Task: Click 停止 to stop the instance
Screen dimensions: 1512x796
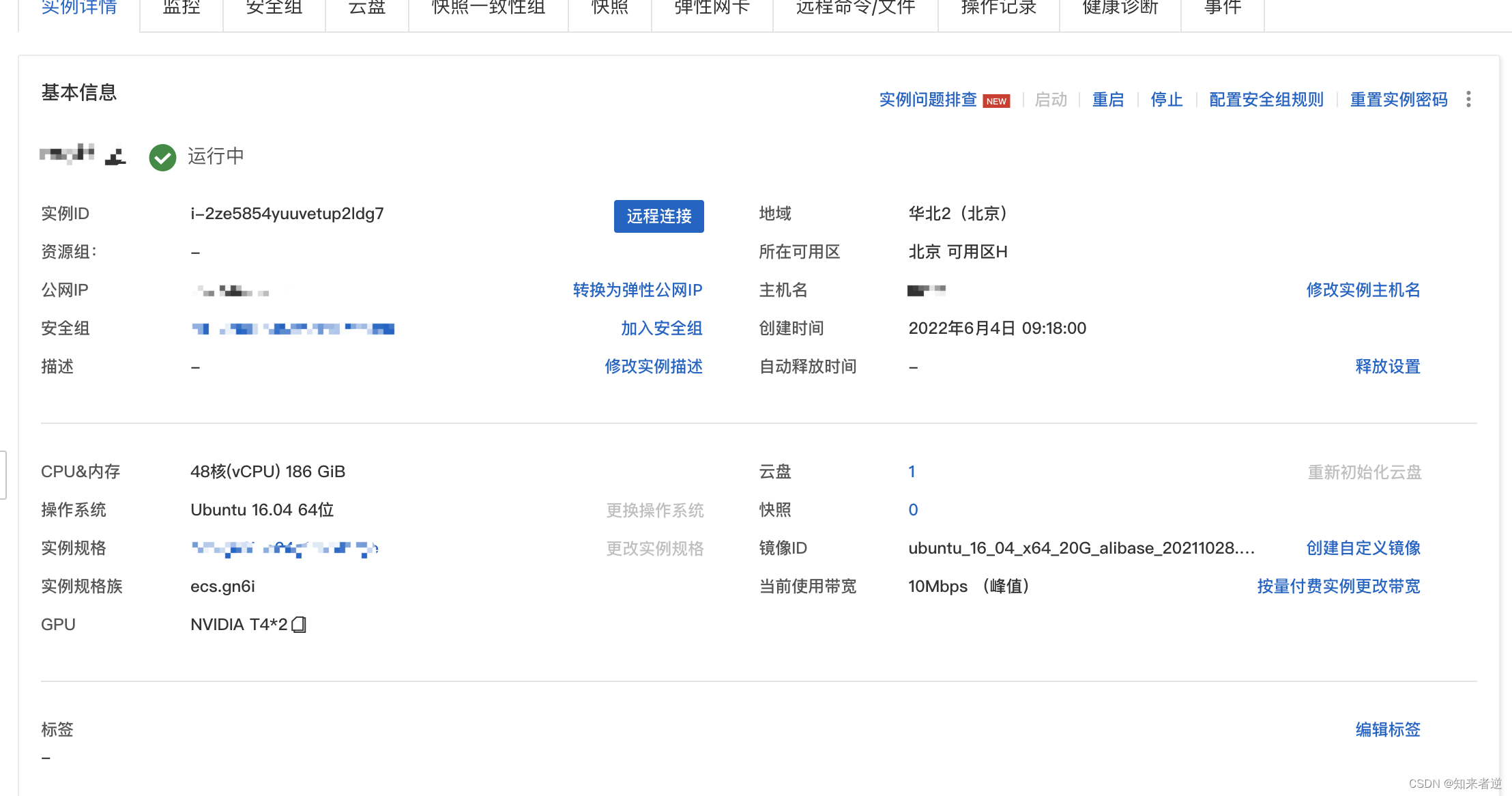Action: click(x=1167, y=100)
